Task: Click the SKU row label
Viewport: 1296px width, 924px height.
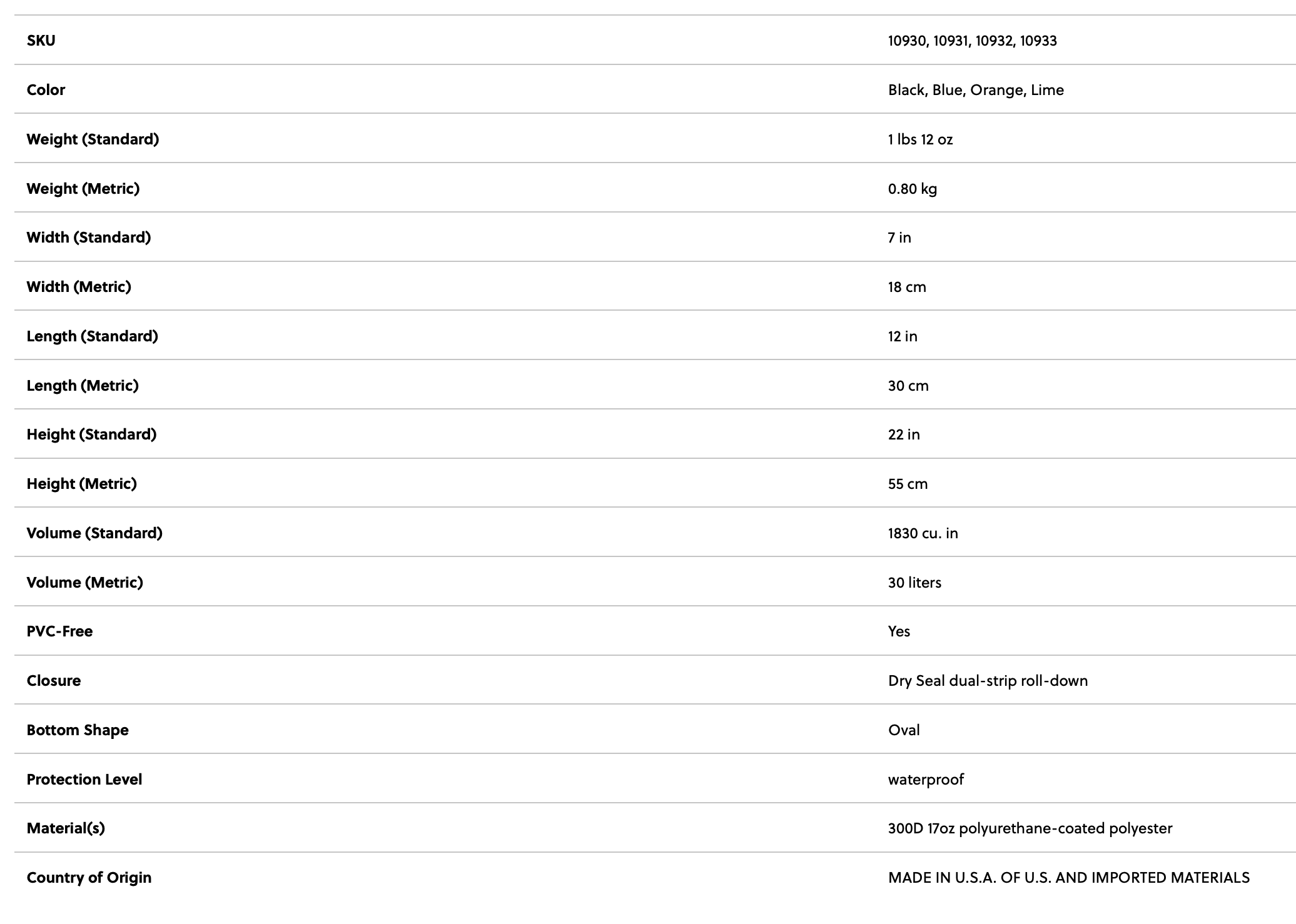Action: point(41,41)
